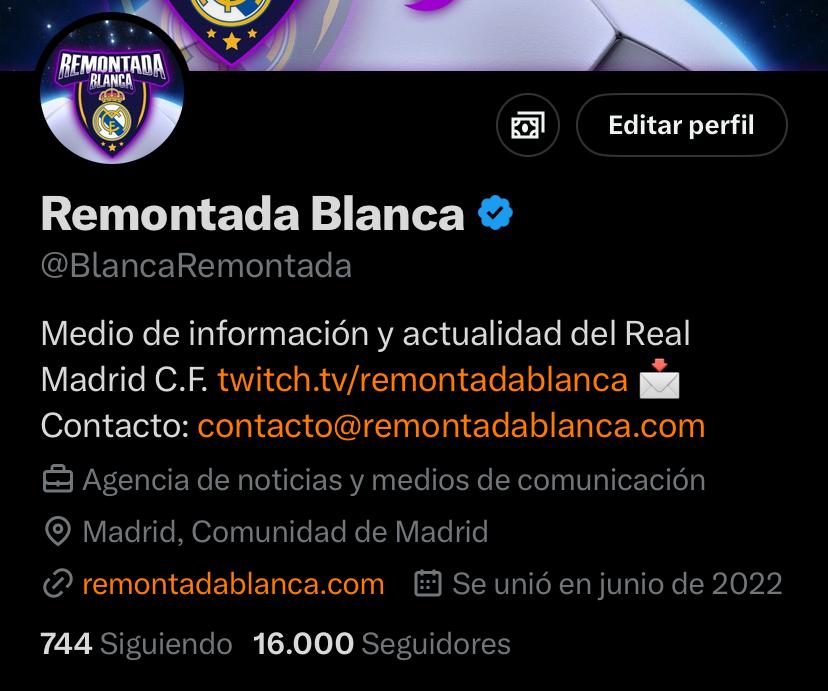Open the header banner image
828x691 pixels.
414,35
